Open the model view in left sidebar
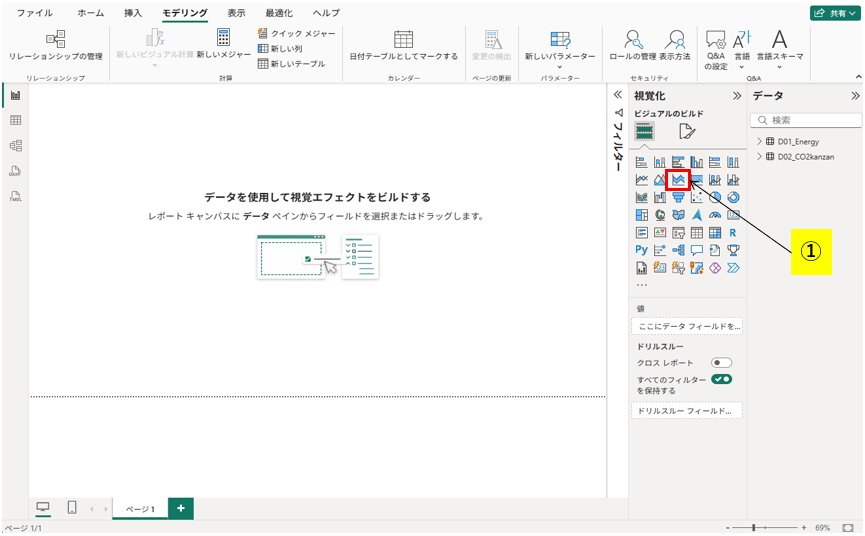 click(15, 146)
